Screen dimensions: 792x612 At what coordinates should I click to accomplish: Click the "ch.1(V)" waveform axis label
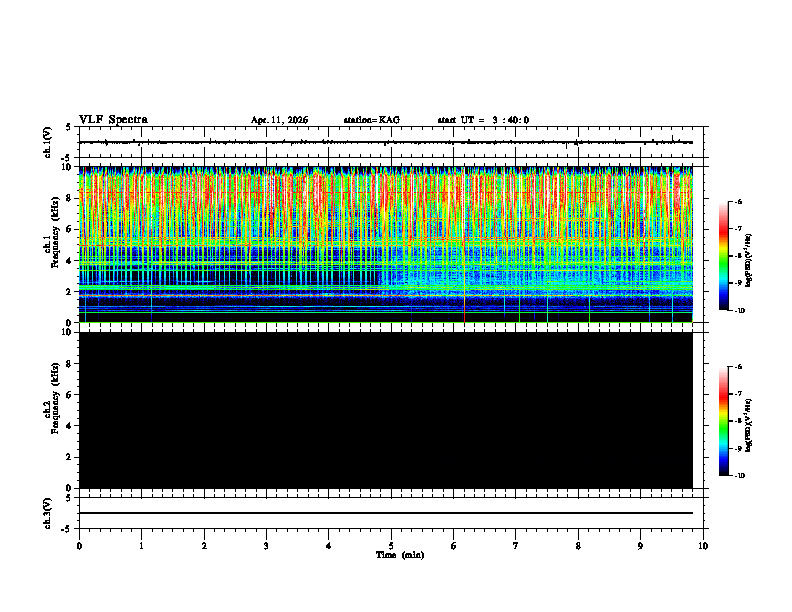click(x=48, y=142)
